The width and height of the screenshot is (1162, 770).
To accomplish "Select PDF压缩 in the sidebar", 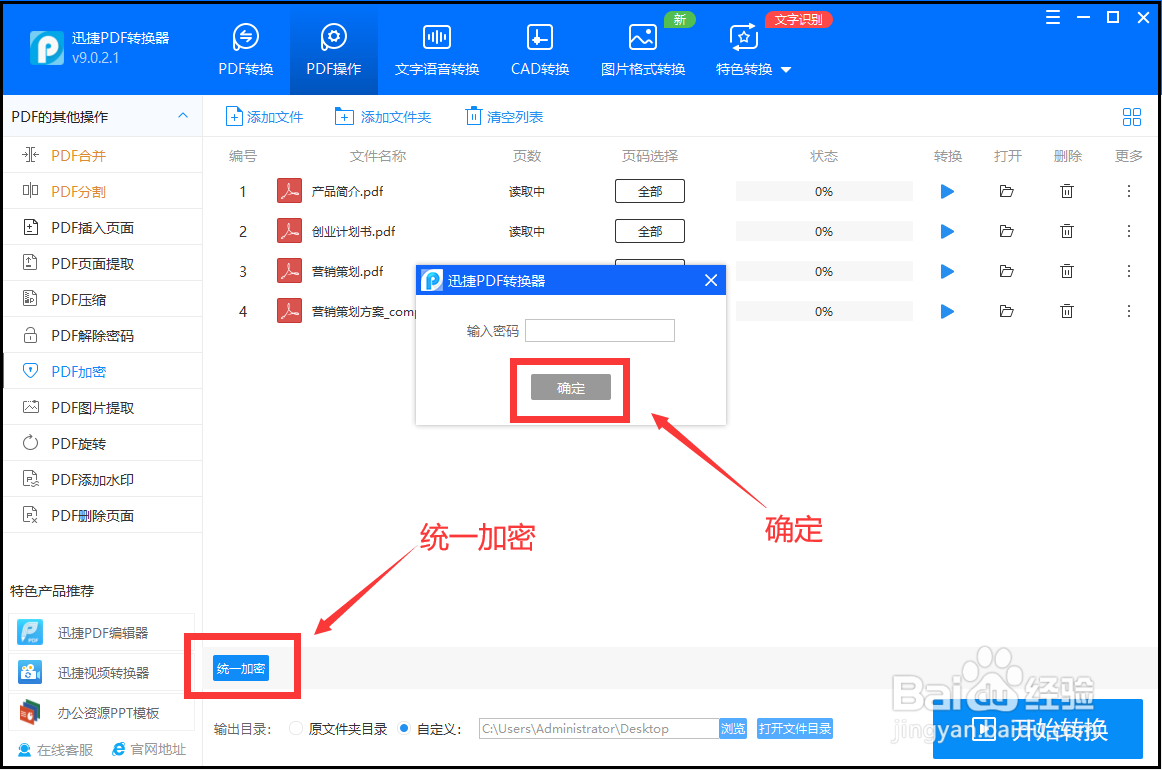I will pos(102,299).
